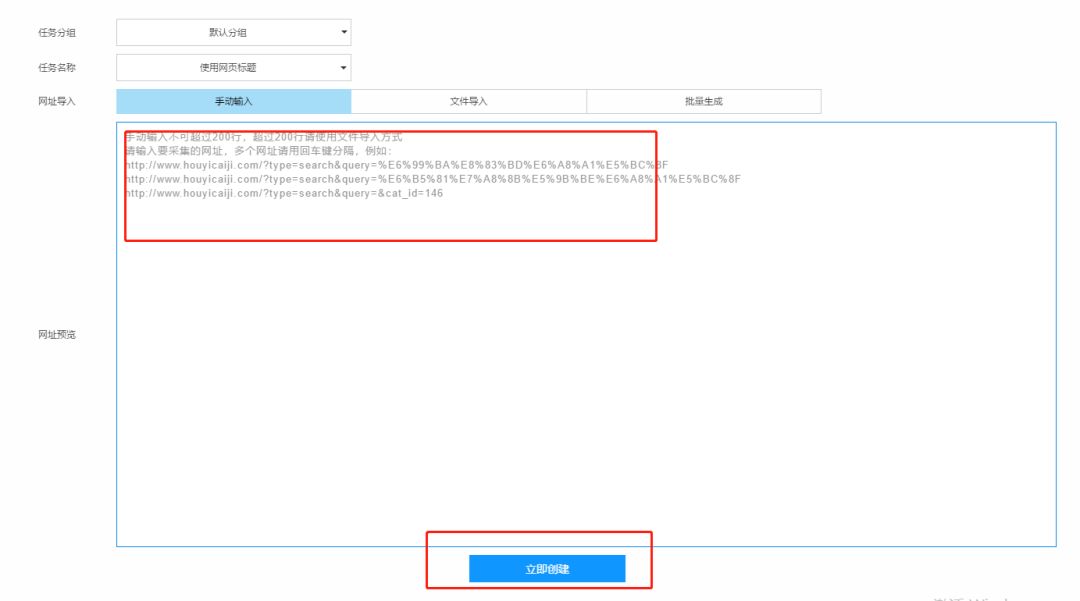Click the 任务名称 label
The width and height of the screenshot is (1080, 601).
tap(56, 67)
